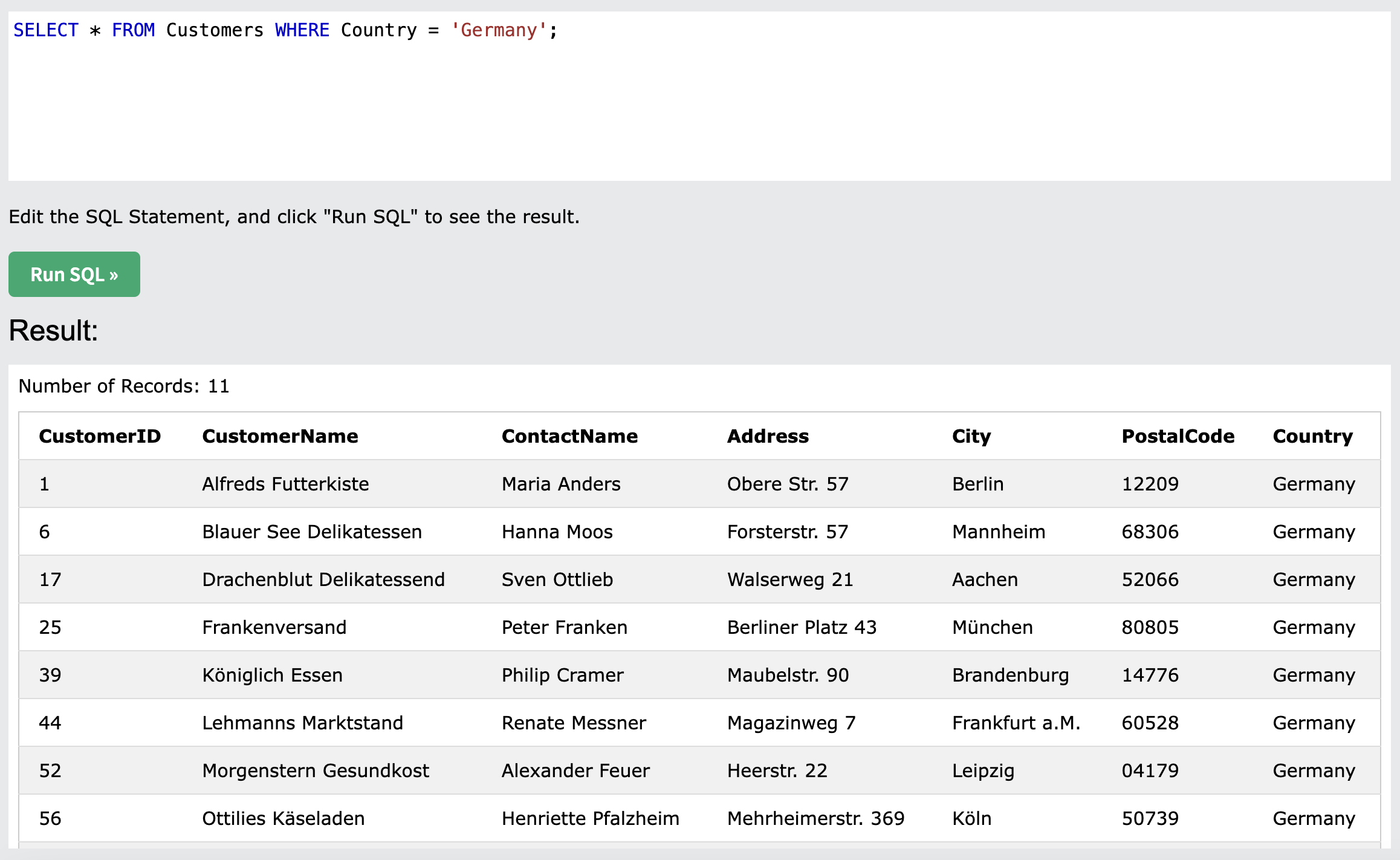This screenshot has width=1400, height=860.
Task: Click the Walserweg 21 address cell
Action: [x=789, y=579]
